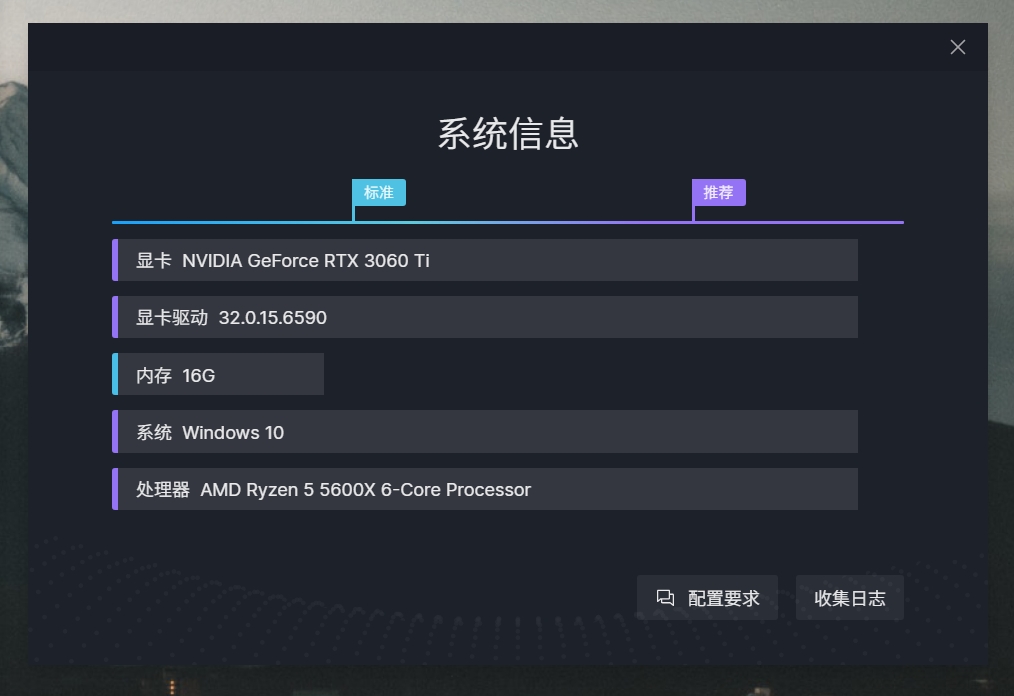The width and height of the screenshot is (1014, 696).
Task: Open the 配置要求 requirements page
Action: pyautogui.click(x=723, y=598)
